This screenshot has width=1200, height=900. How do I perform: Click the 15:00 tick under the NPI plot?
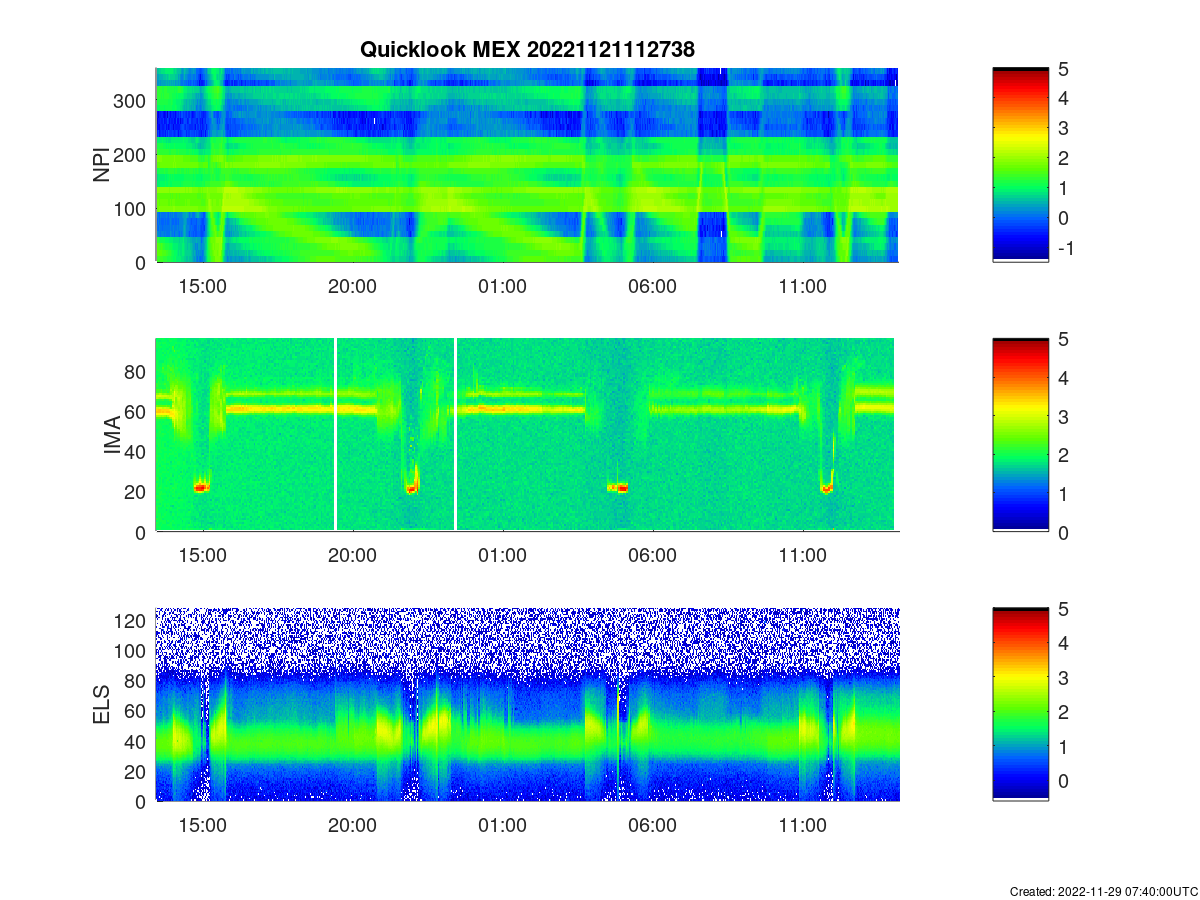tap(203, 286)
